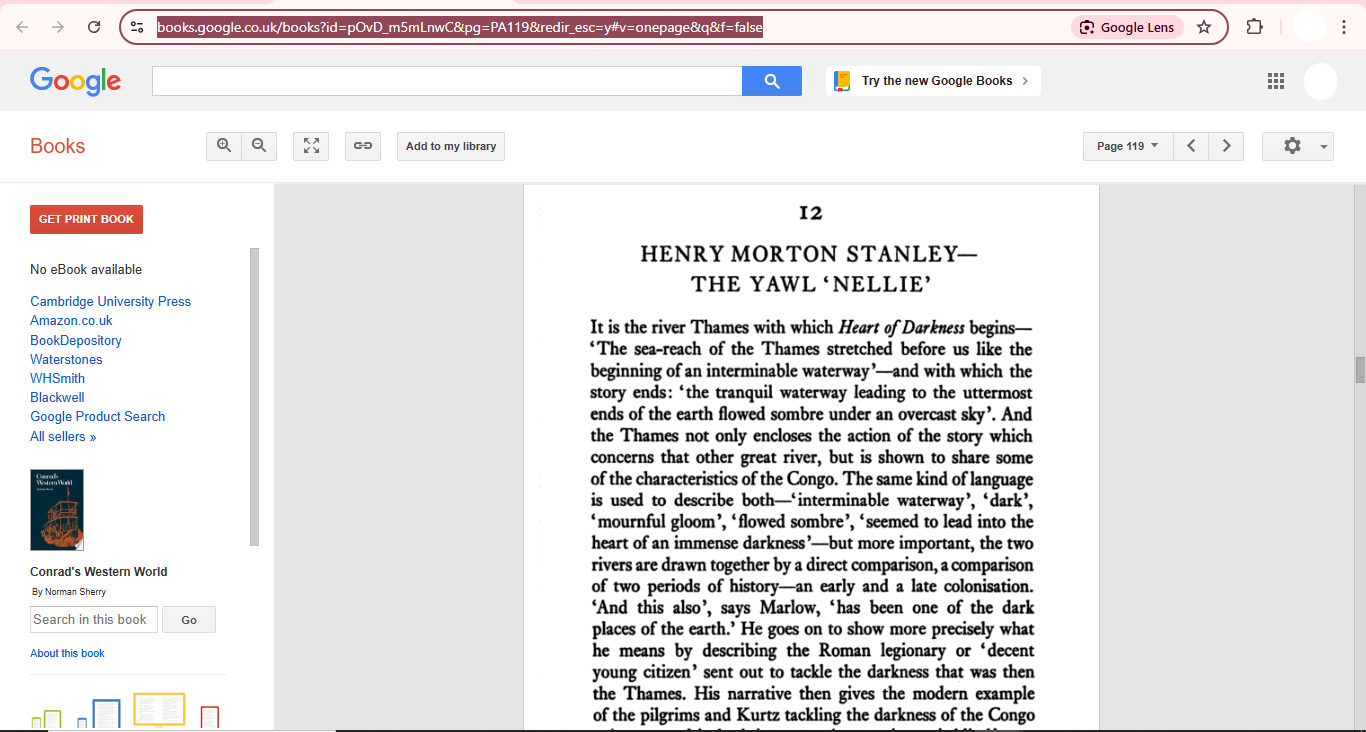Click the book viewer scrollbar thumb
This screenshot has height=732, width=1366.
pos(1360,369)
